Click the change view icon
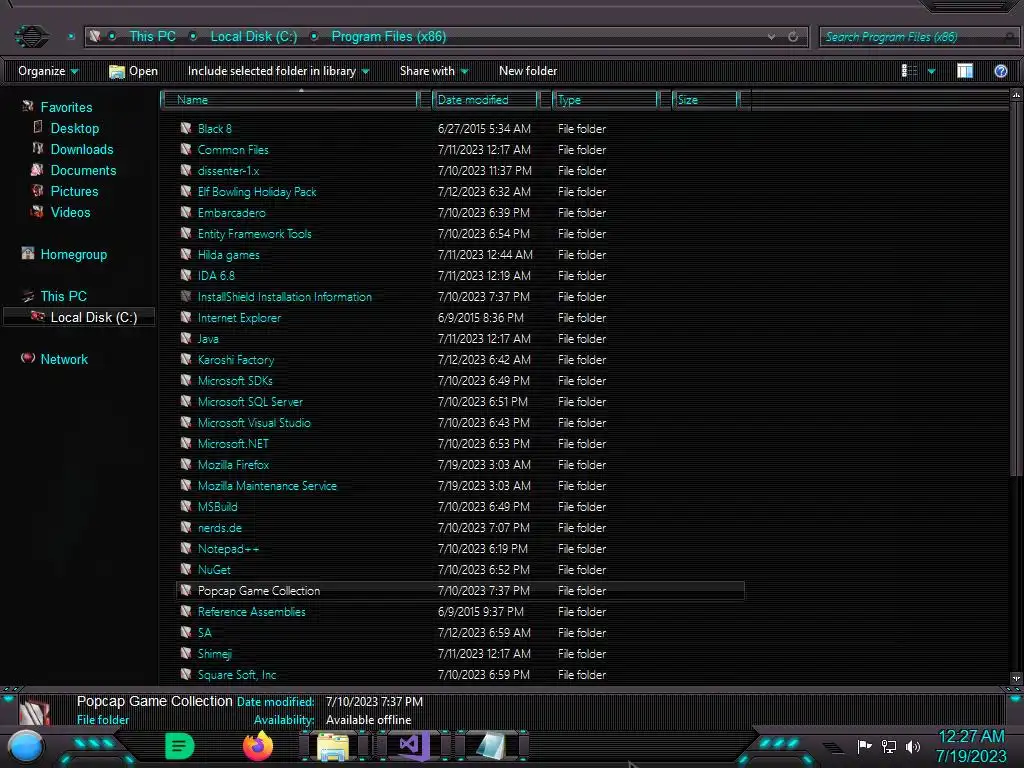Viewport: 1024px width, 768px height. pos(909,71)
